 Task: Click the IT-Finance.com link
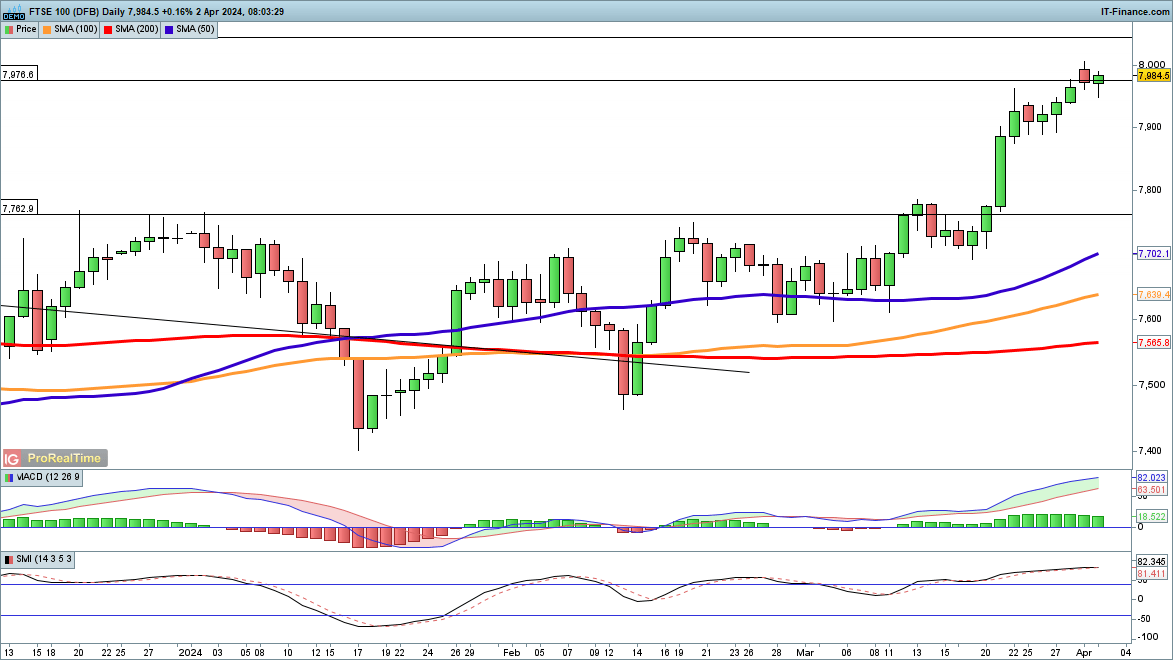1135,11
